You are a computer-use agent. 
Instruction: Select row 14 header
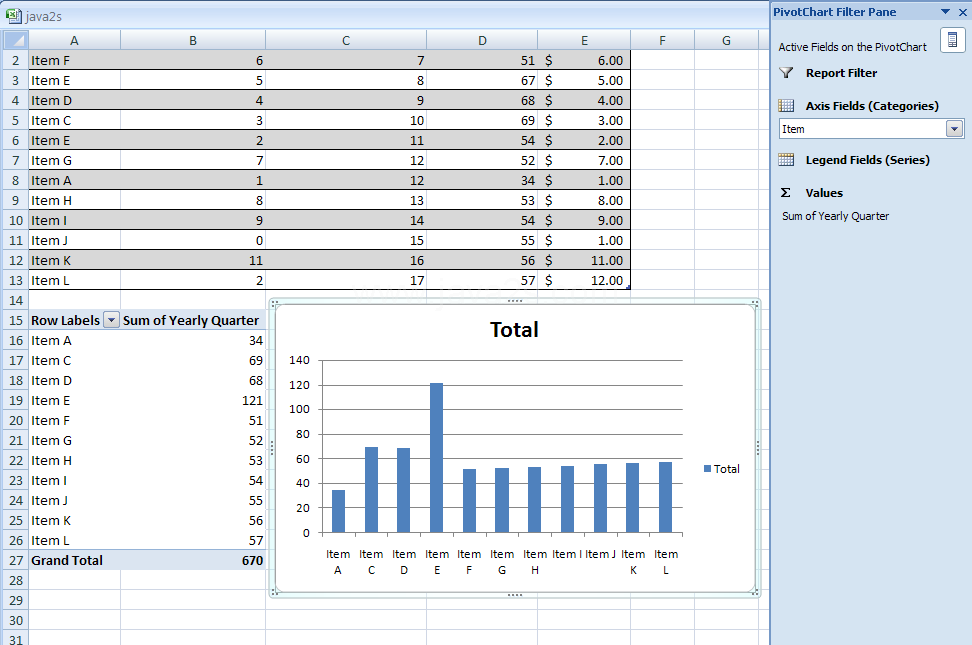15,300
